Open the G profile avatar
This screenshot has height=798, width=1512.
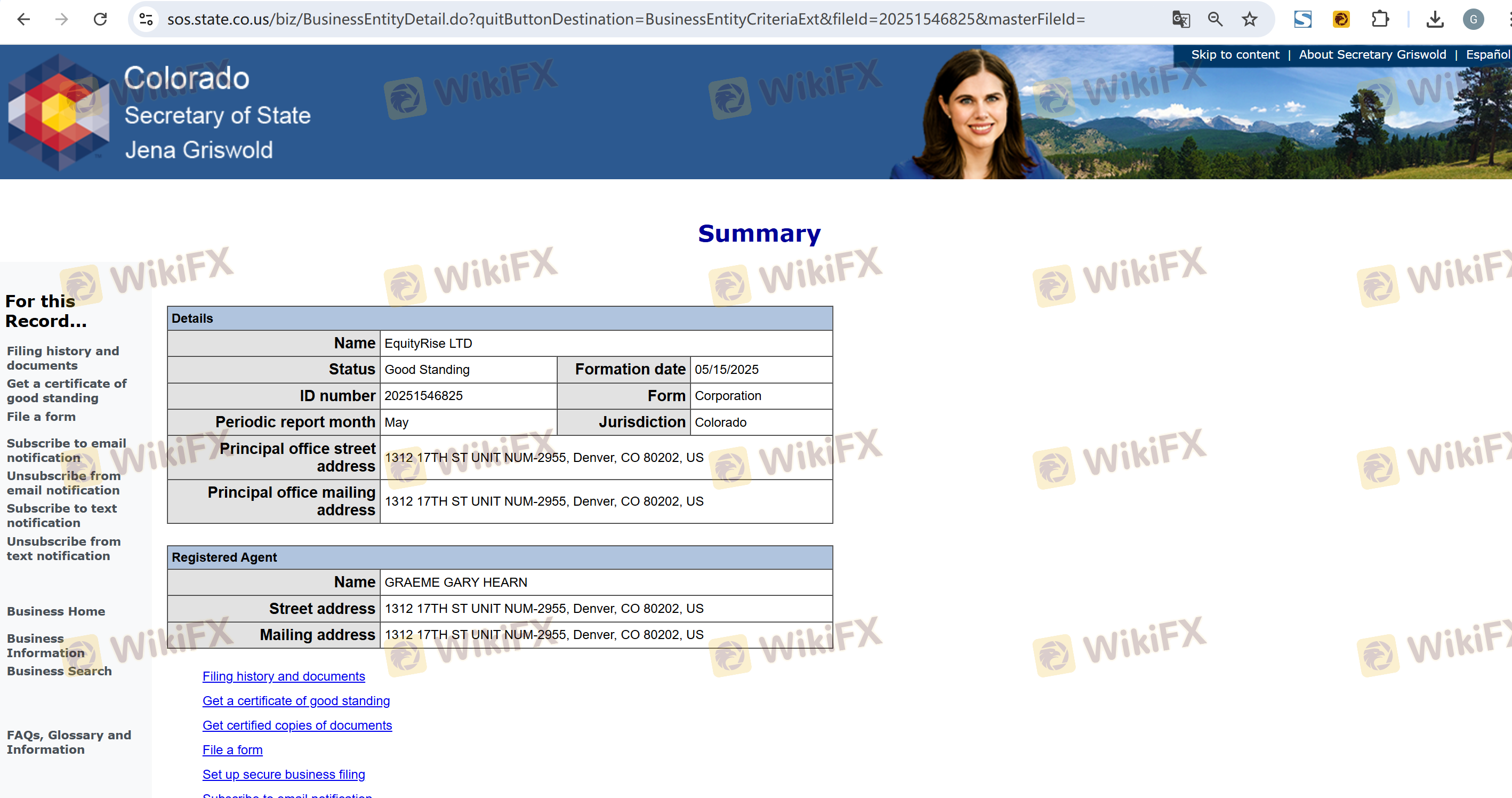pyautogui.click(x=1473, y=19)
